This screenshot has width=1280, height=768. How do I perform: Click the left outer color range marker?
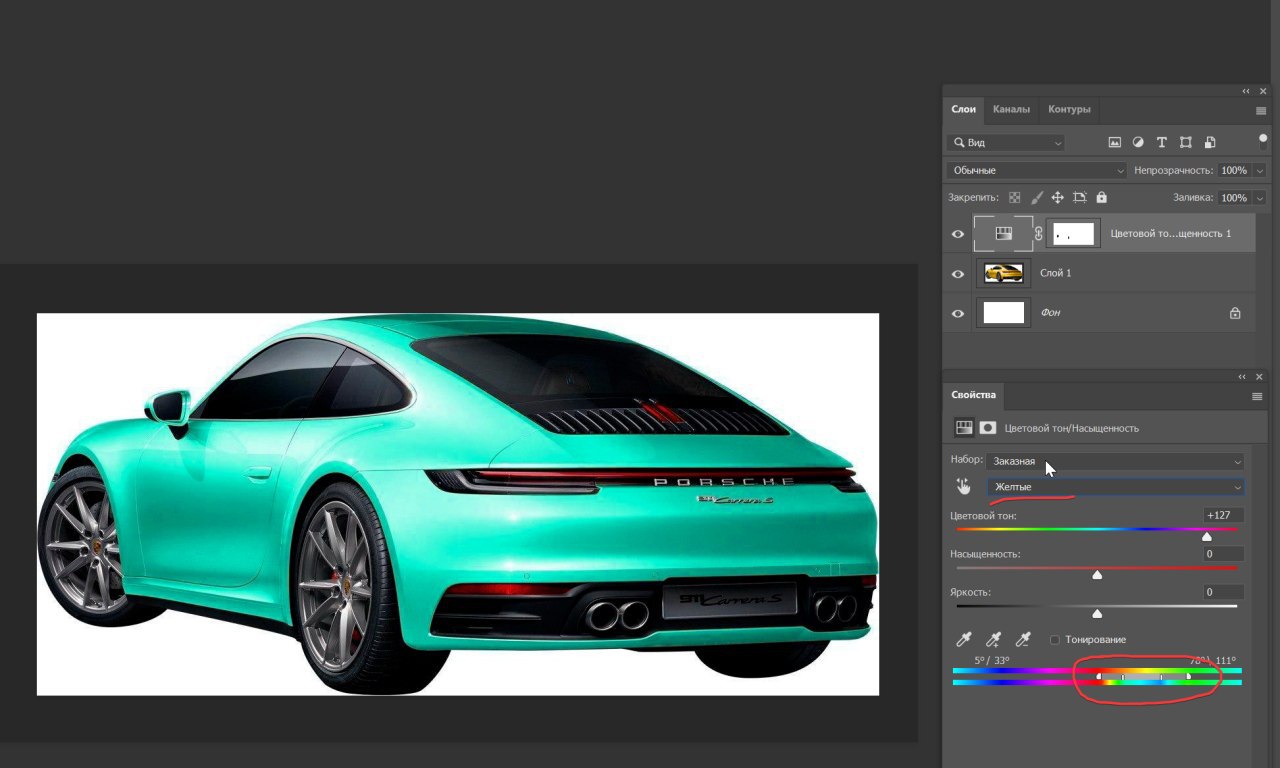1099,677
